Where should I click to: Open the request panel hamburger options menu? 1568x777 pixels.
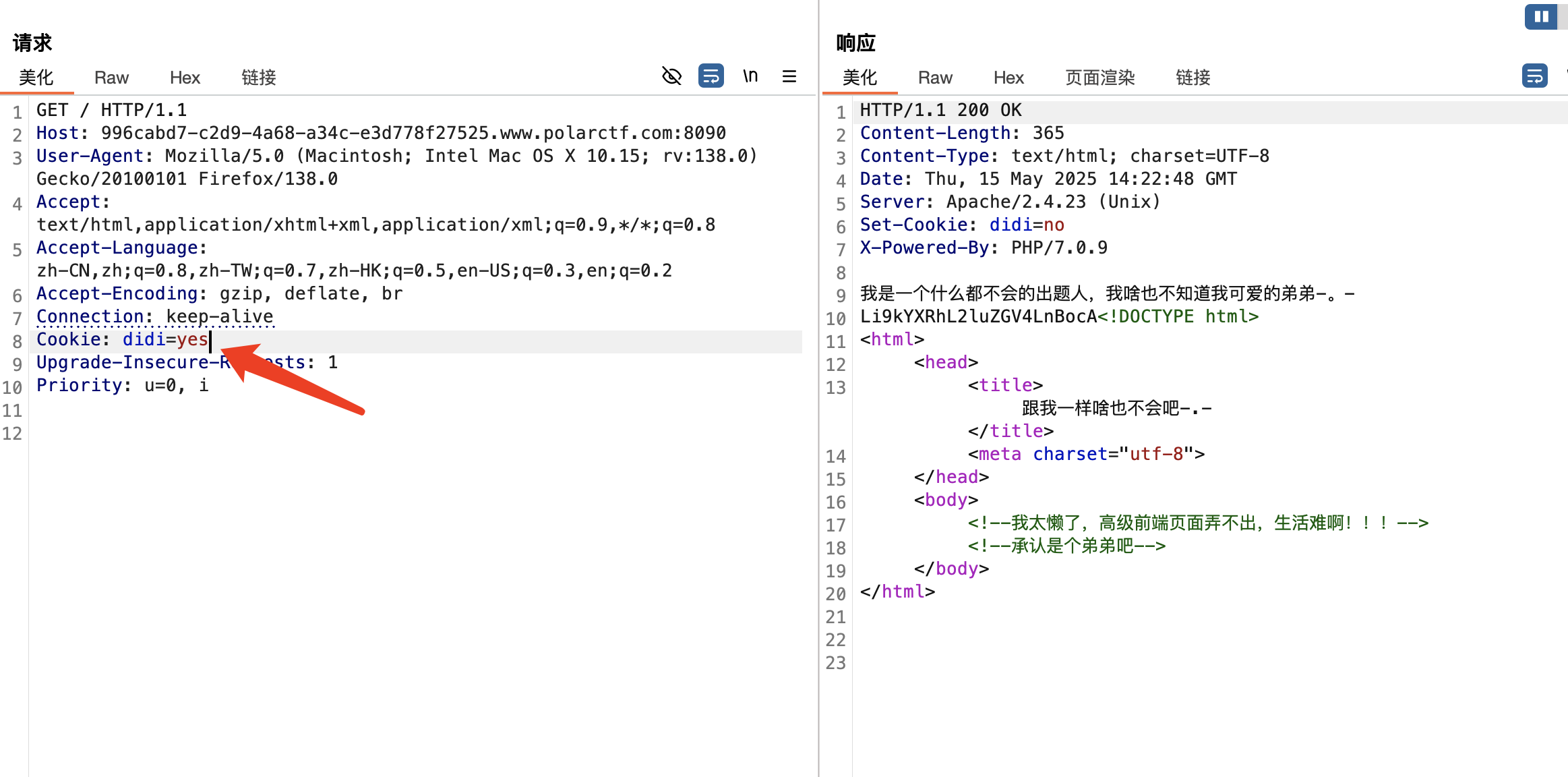789,76
